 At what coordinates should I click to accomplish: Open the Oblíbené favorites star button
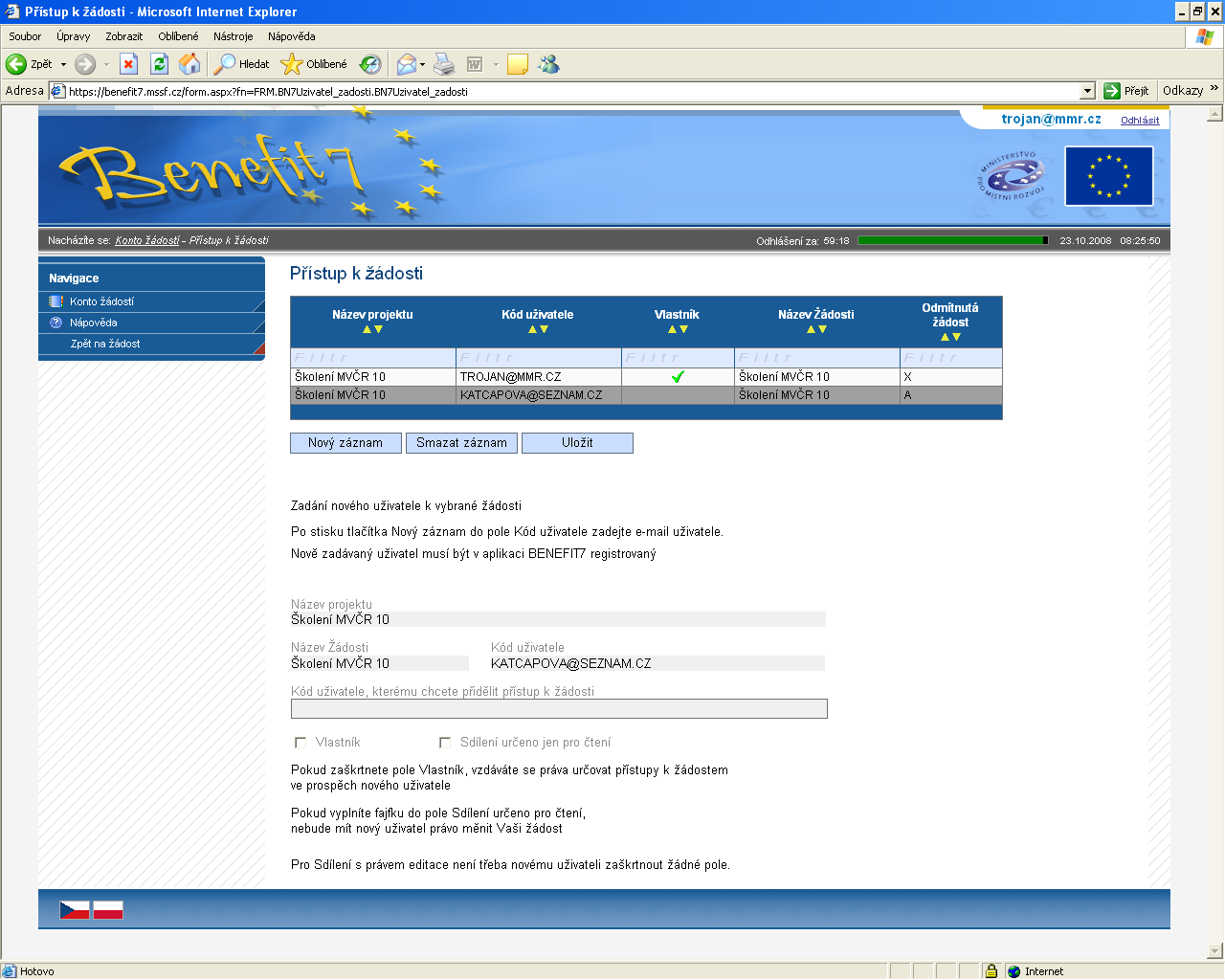pos(314,64)
